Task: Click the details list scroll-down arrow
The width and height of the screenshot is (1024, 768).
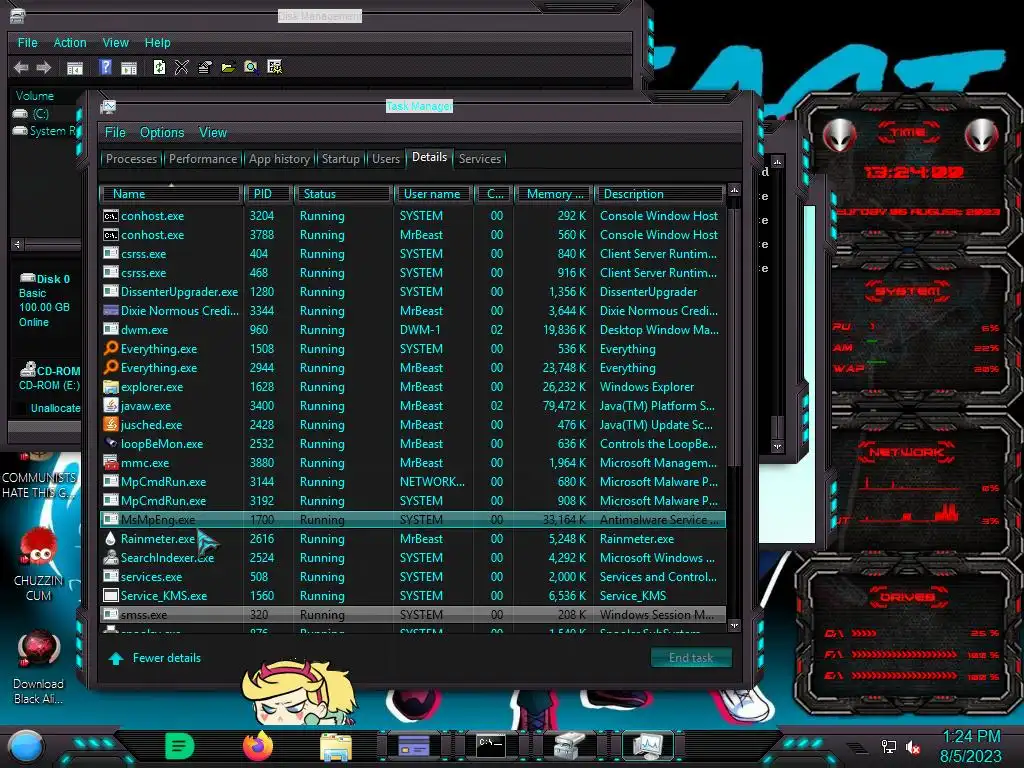Action: (734, 626)
